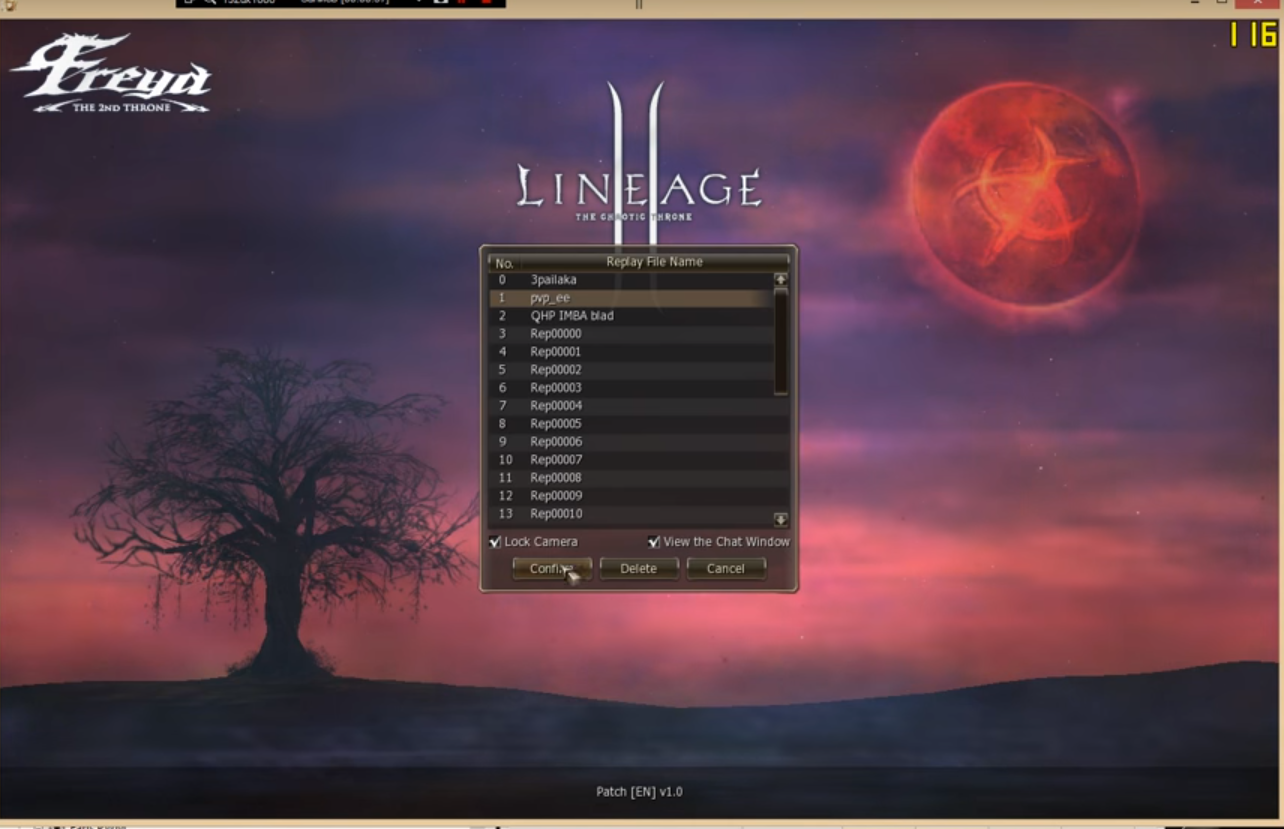Click the replay list scroll-down arrow

click(x=781, y=520)
